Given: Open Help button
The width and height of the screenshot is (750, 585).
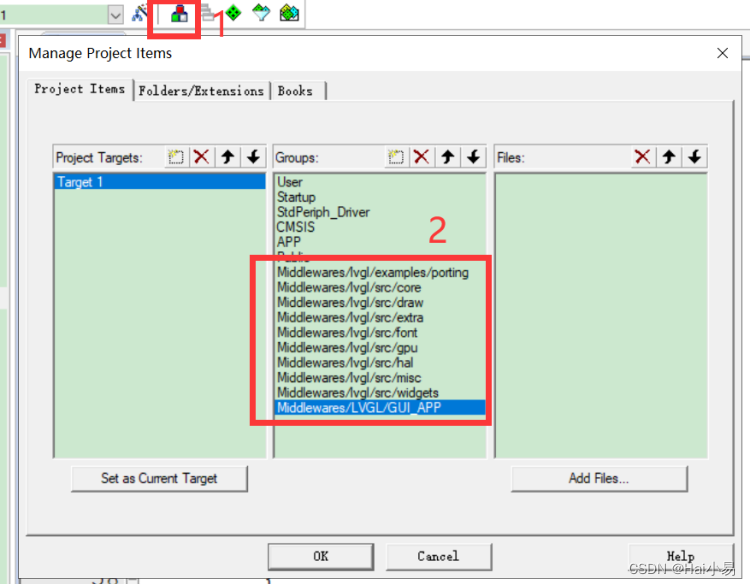Looking at the screenshot, I should tap(680, 556).
